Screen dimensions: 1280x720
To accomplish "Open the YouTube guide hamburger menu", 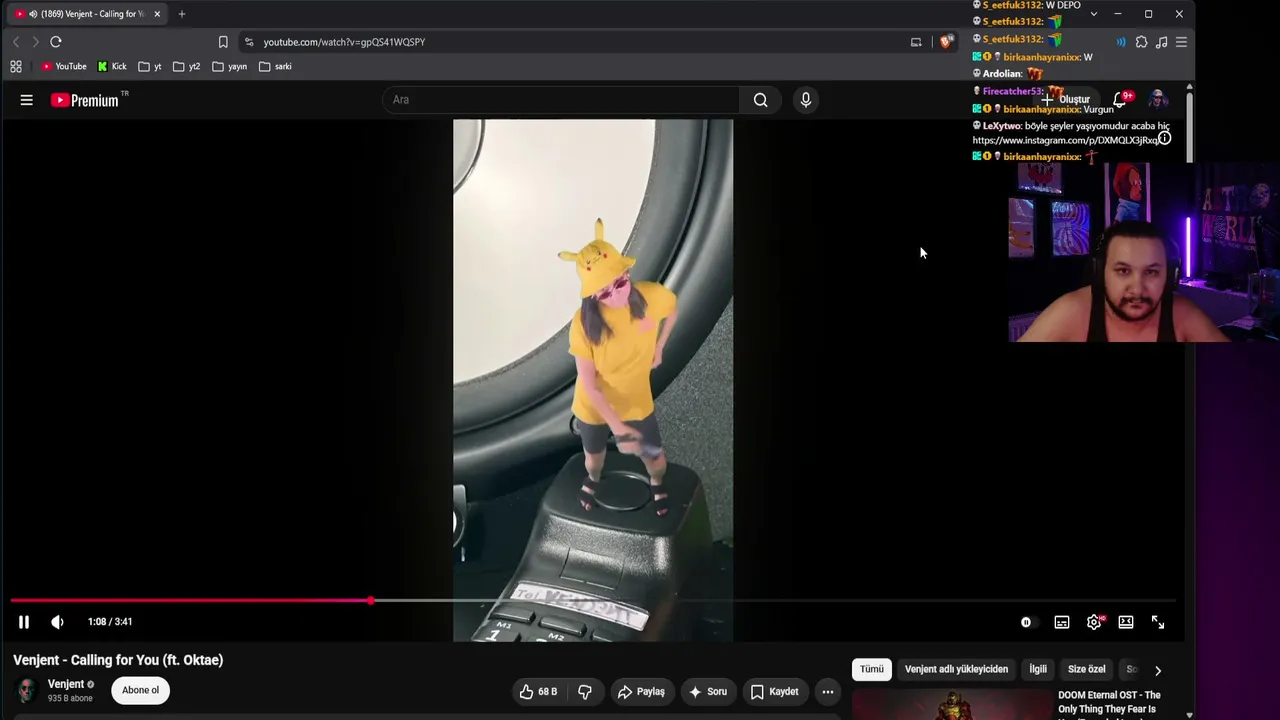I will tap(27, 100).
